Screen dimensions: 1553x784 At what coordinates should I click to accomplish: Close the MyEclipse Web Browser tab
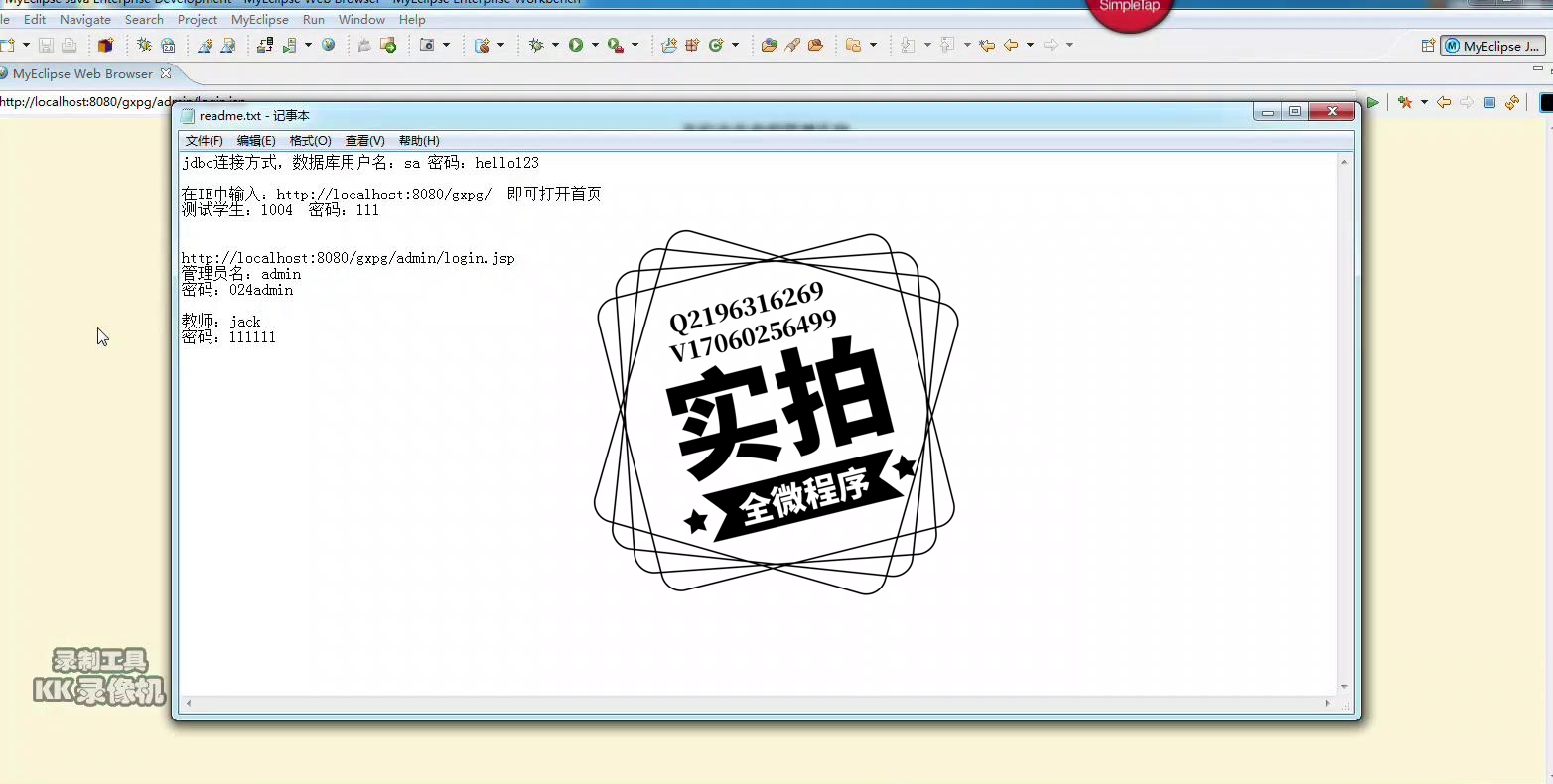[x=166, y=73]
